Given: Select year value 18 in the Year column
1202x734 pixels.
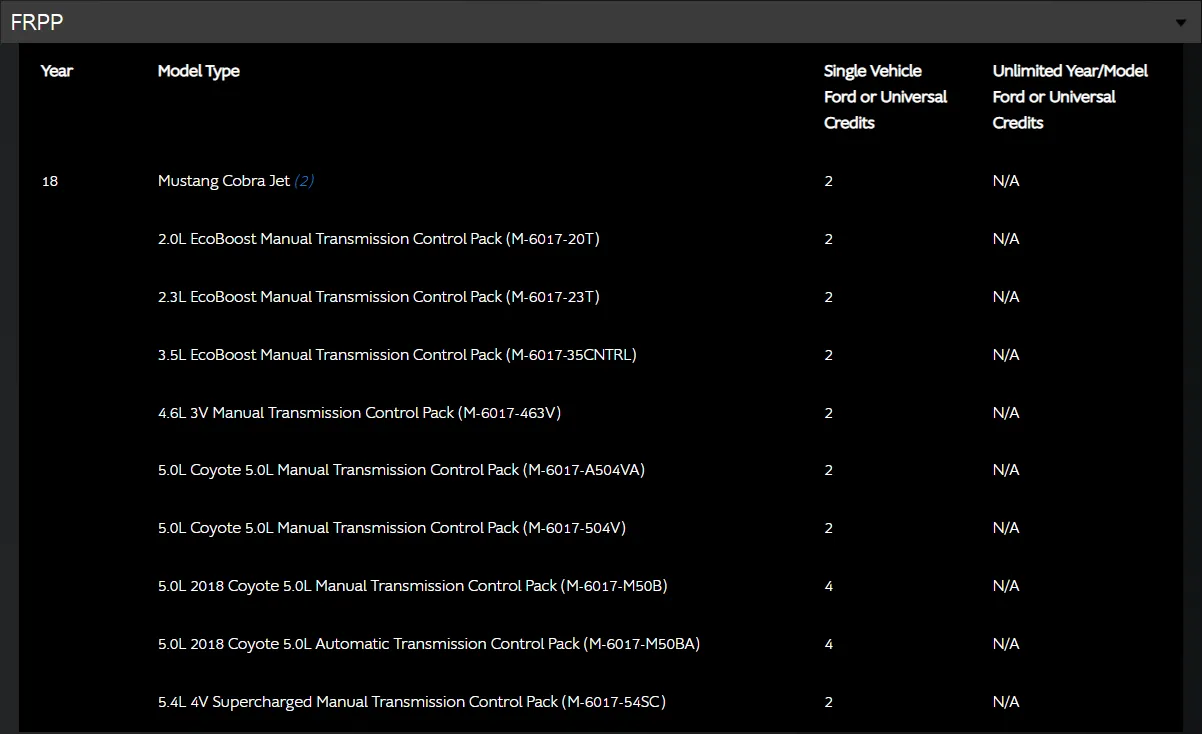Looking at the screenshot, I should 50,181.
